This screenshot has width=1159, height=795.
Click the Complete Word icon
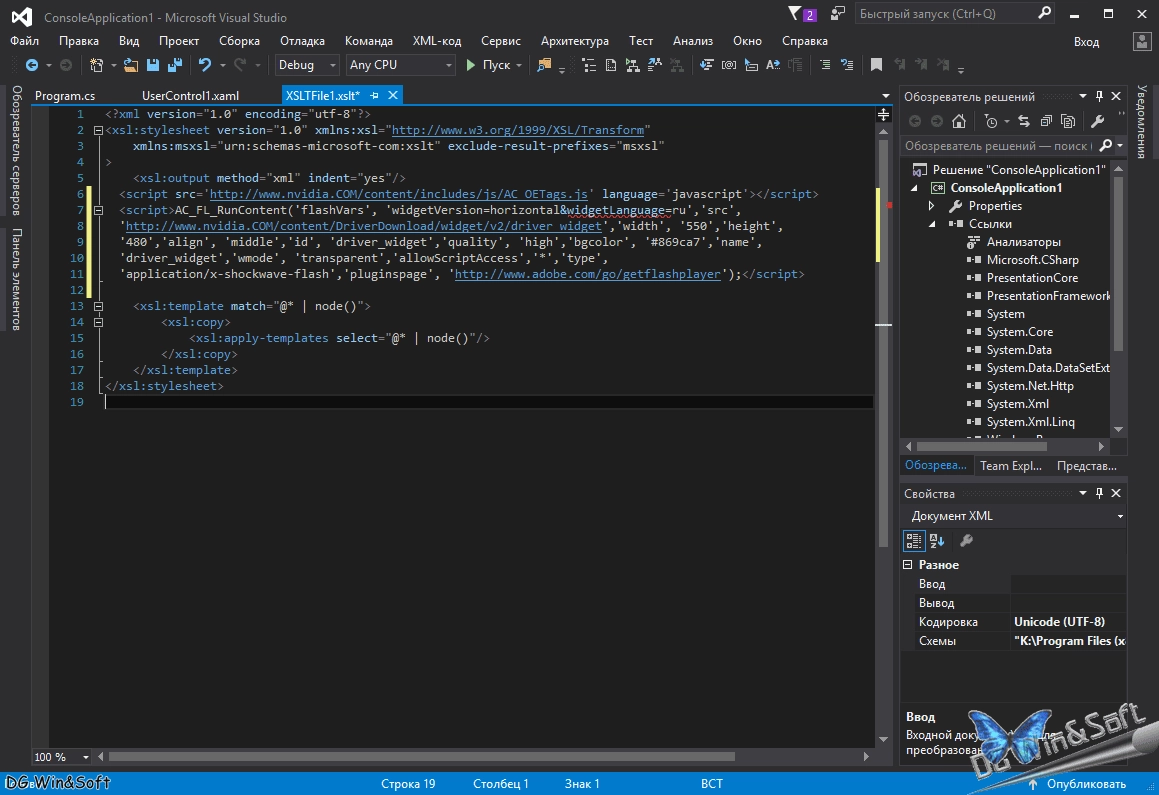point(773,65)
